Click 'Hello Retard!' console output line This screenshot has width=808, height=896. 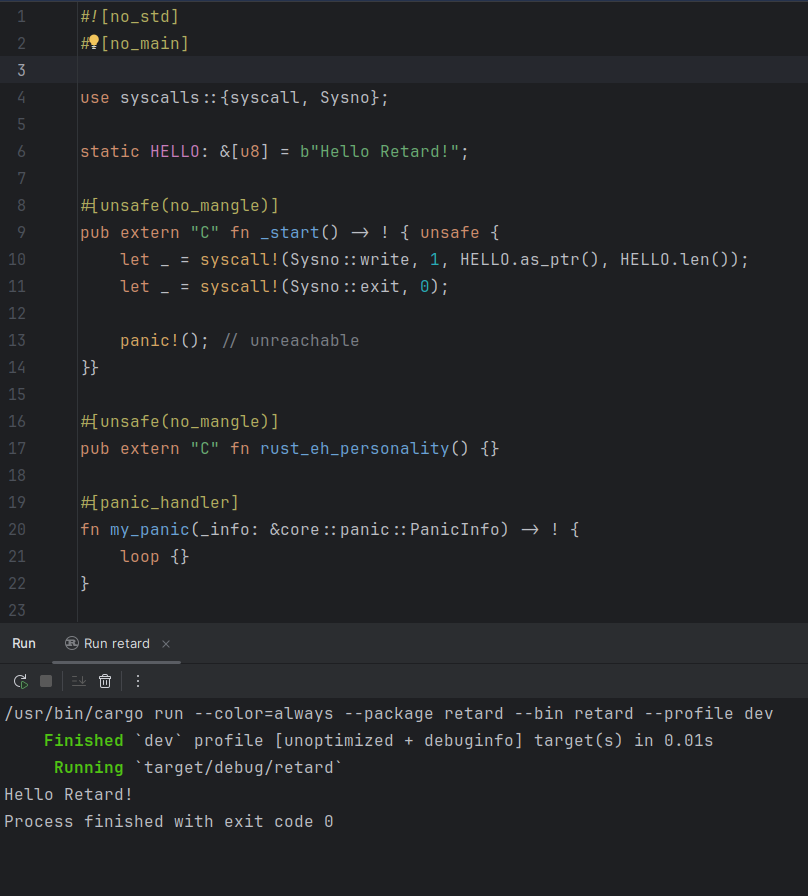69,795
